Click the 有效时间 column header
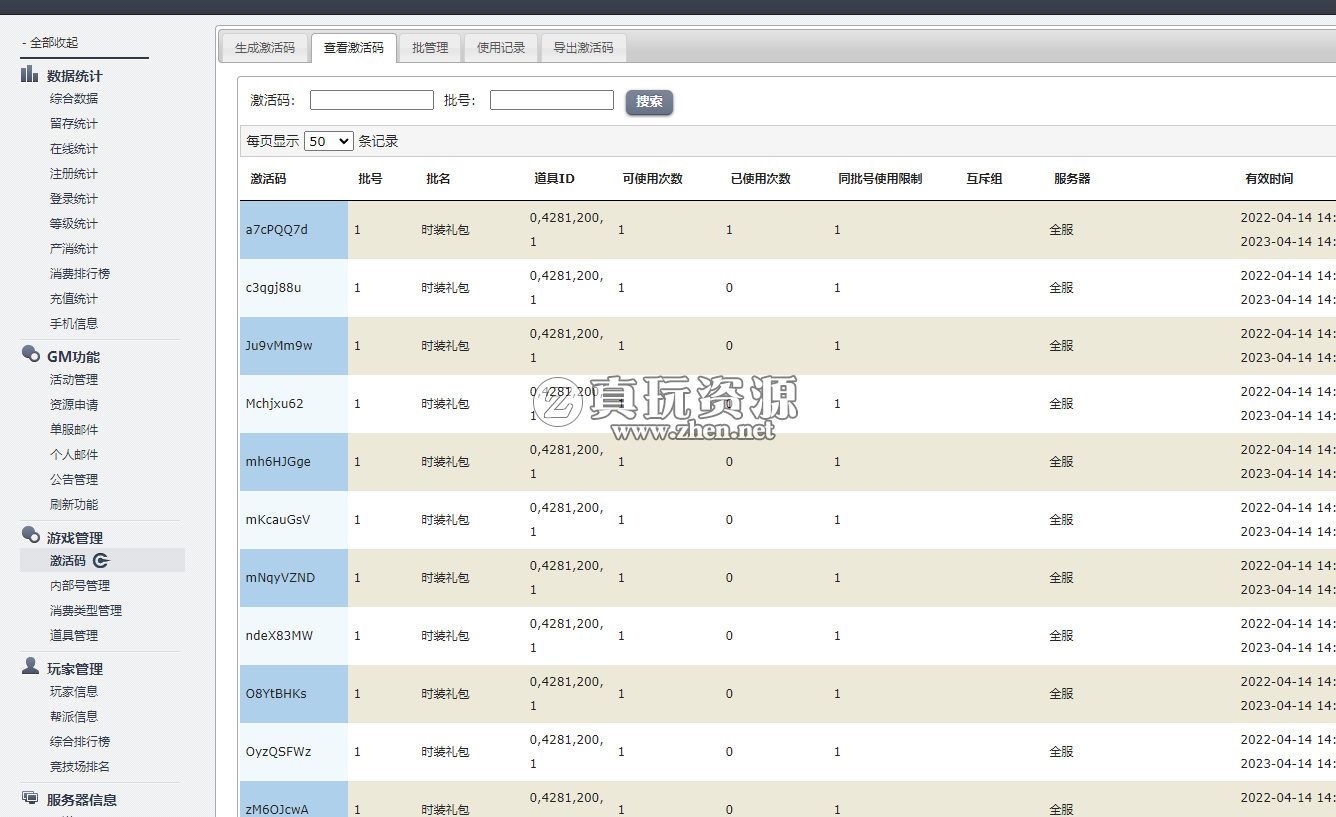The height and width of the screenshot is (817, 1336). coord(1269,179)
